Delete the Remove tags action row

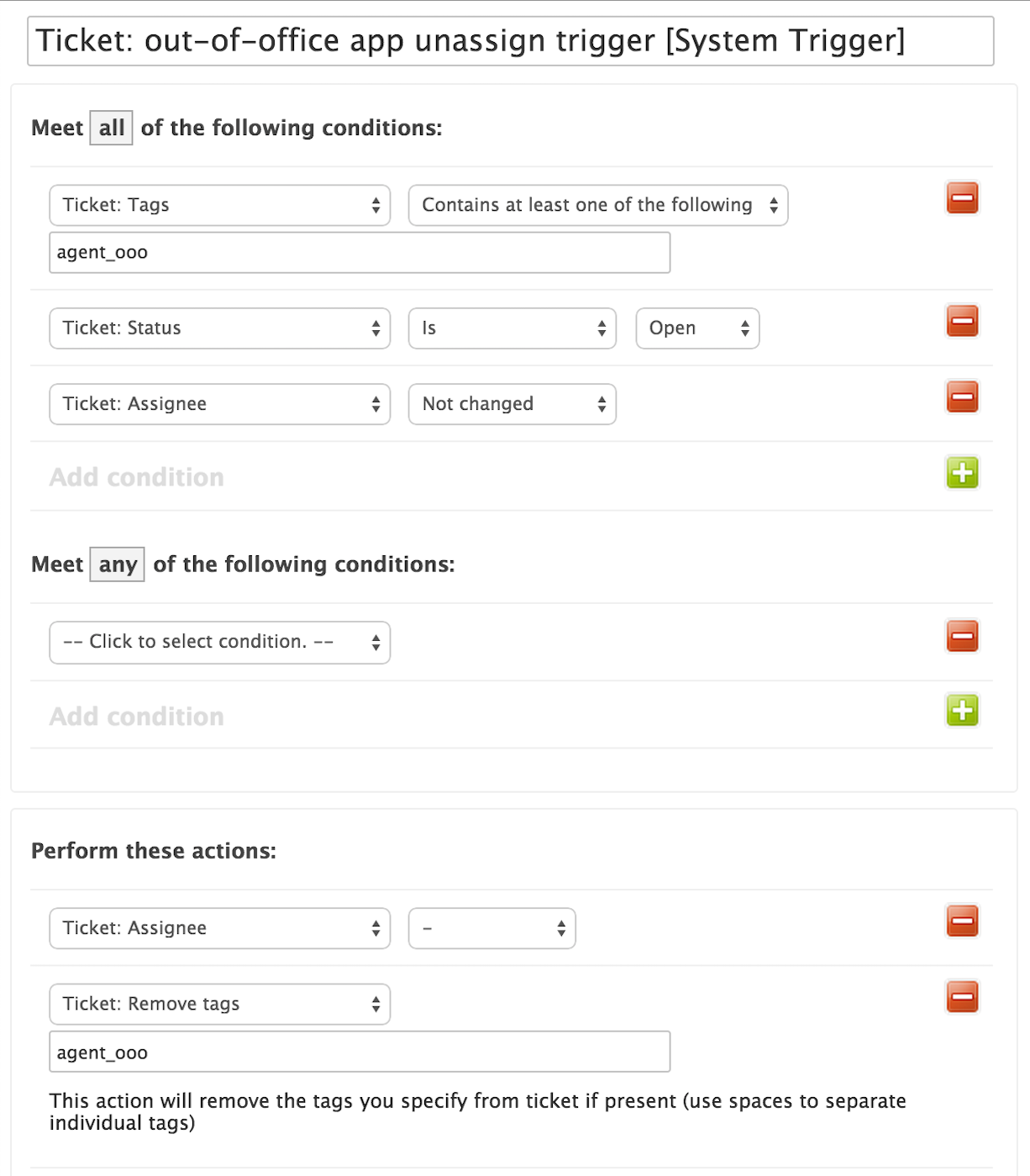pos(962,997)
